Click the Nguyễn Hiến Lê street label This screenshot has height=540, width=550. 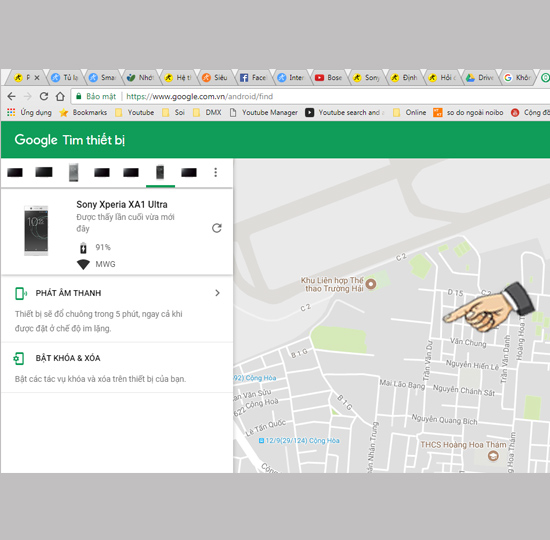point(472,365)
